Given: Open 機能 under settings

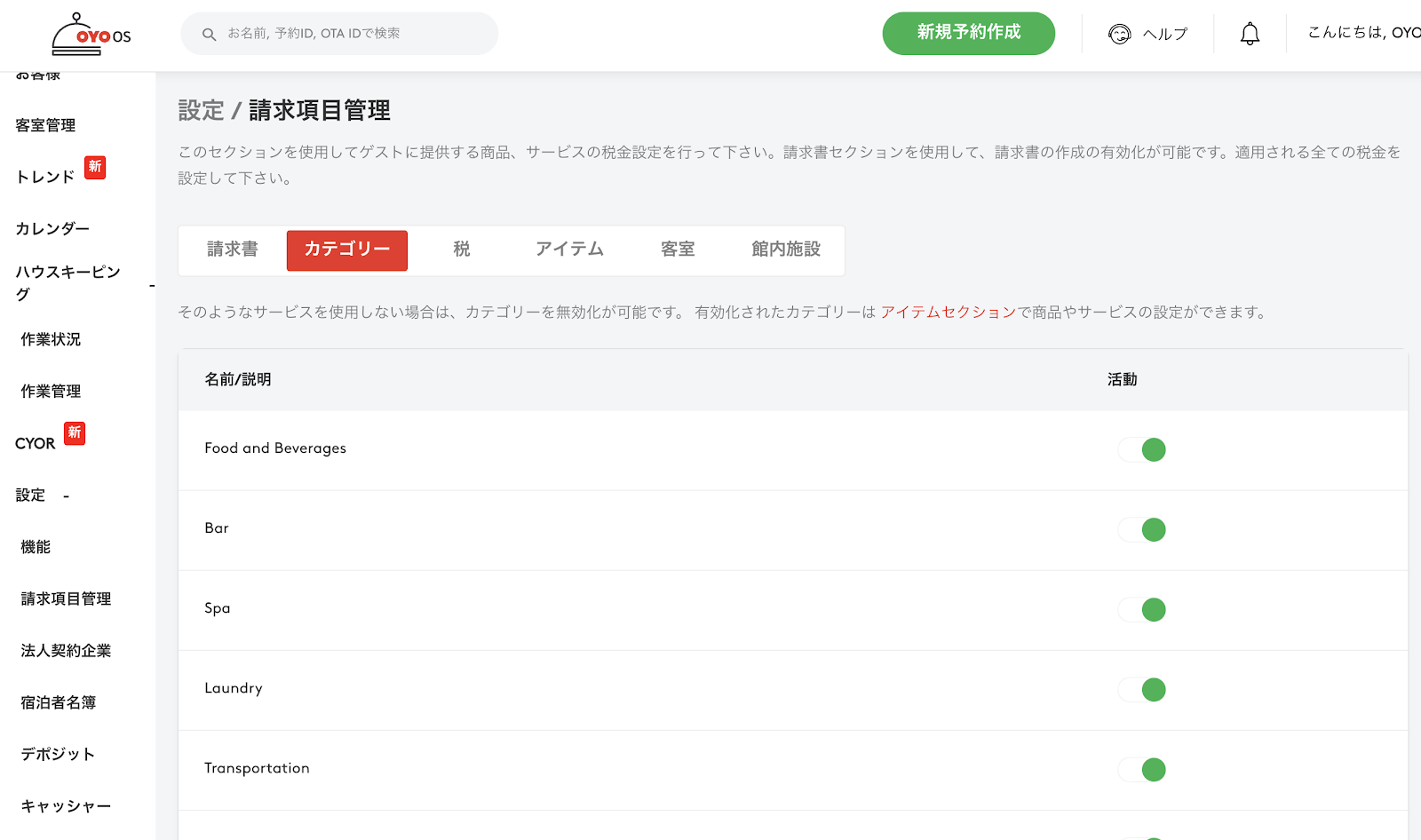Looking at the screenshot, I should (36, 547).
